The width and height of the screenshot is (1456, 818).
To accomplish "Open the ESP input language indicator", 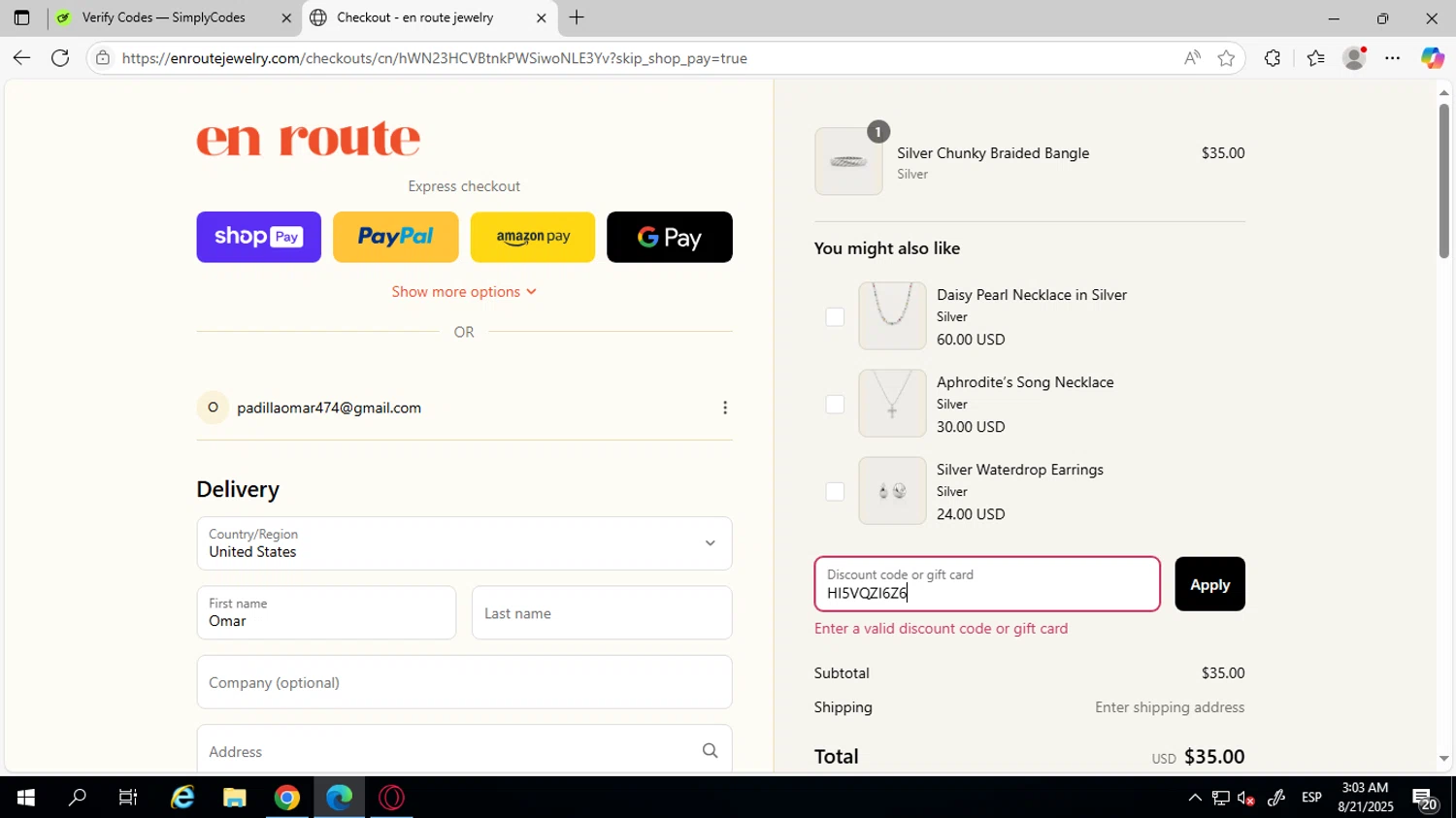I will click(x=1311, y=798).
